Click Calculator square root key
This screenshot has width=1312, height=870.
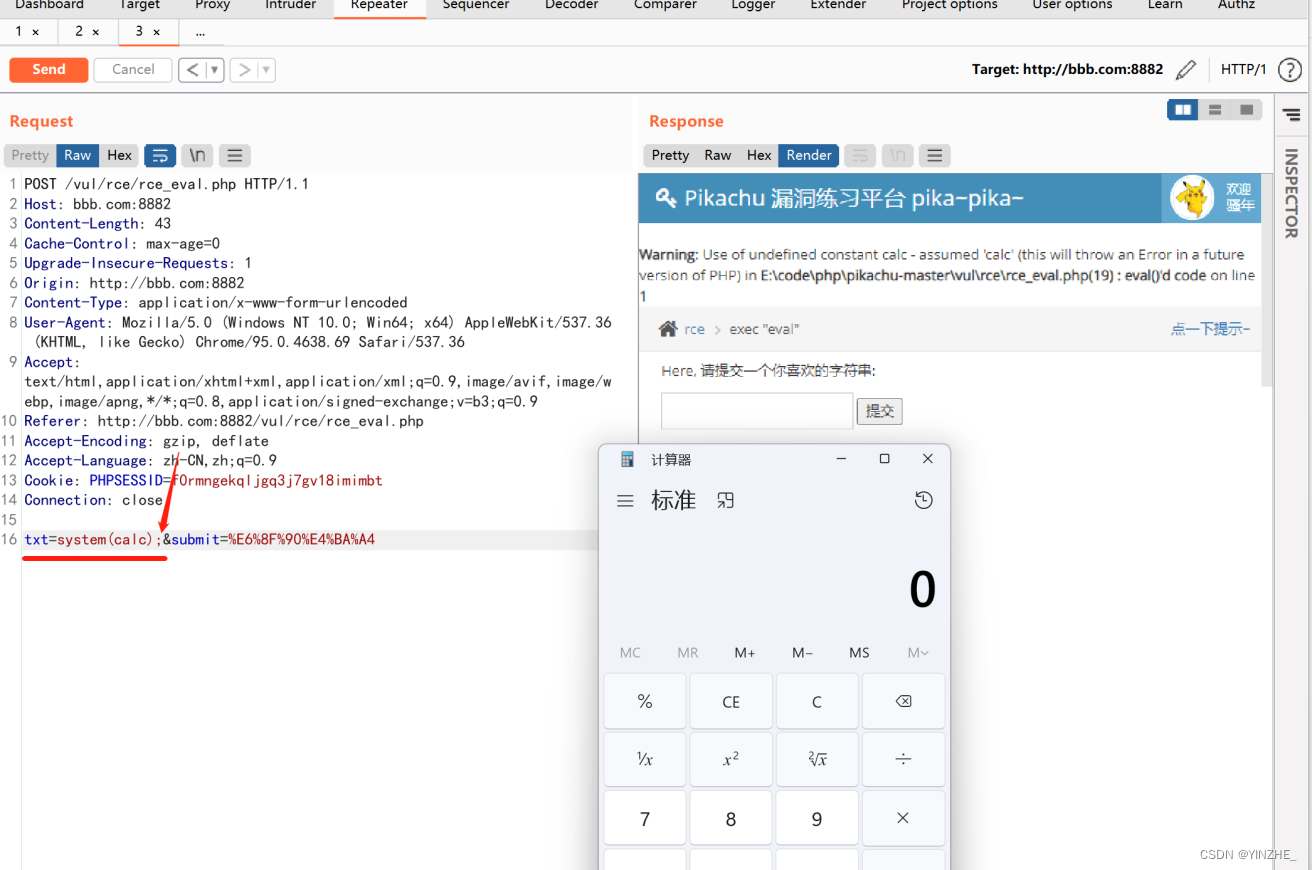tap(817, 760)
